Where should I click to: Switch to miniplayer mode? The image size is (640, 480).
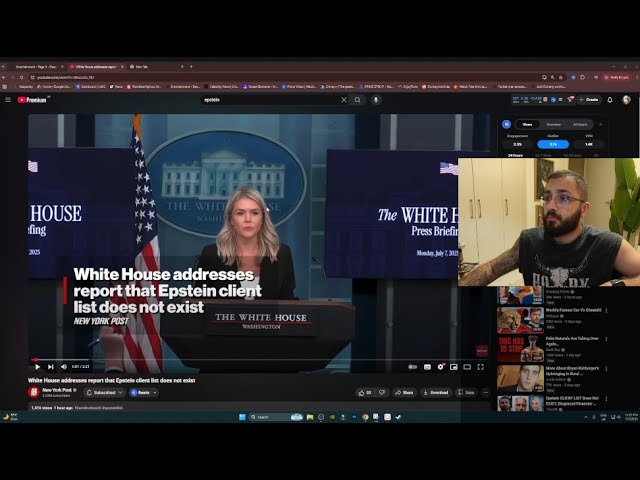point(453,367)
